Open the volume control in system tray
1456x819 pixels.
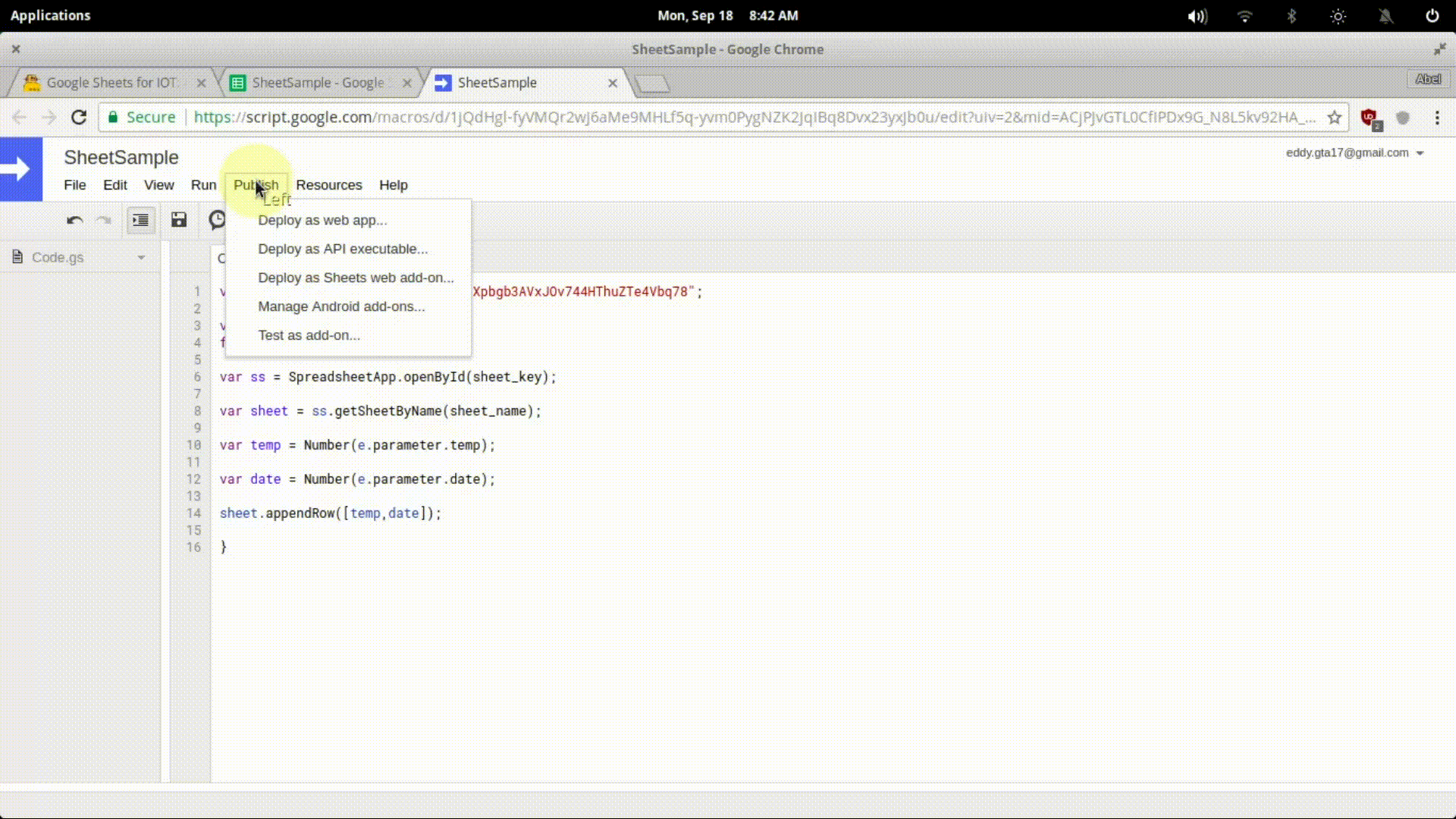[1197, 16]
